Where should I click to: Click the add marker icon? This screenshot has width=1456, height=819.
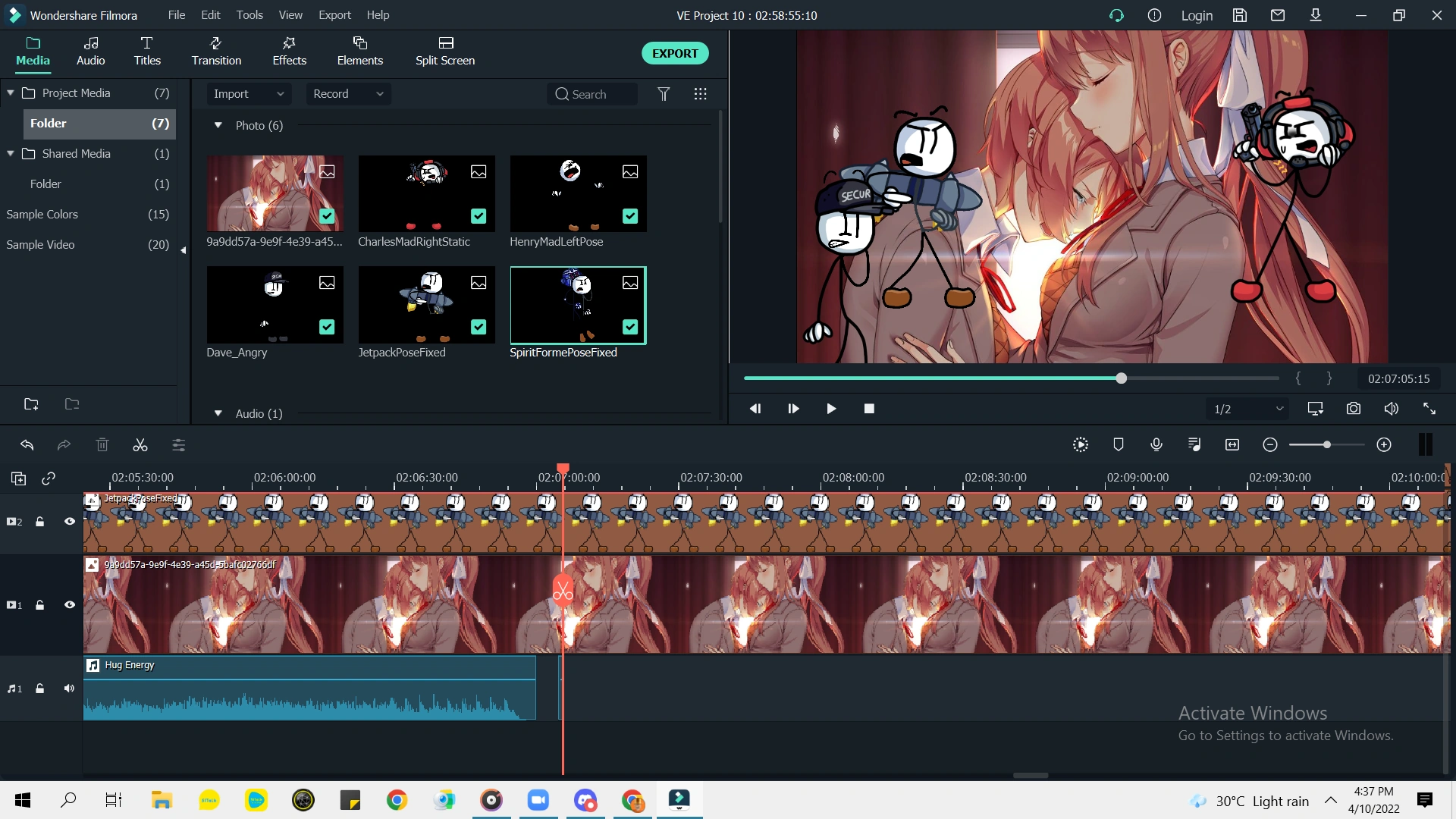pyautogui.click(x=1118, y=445)
